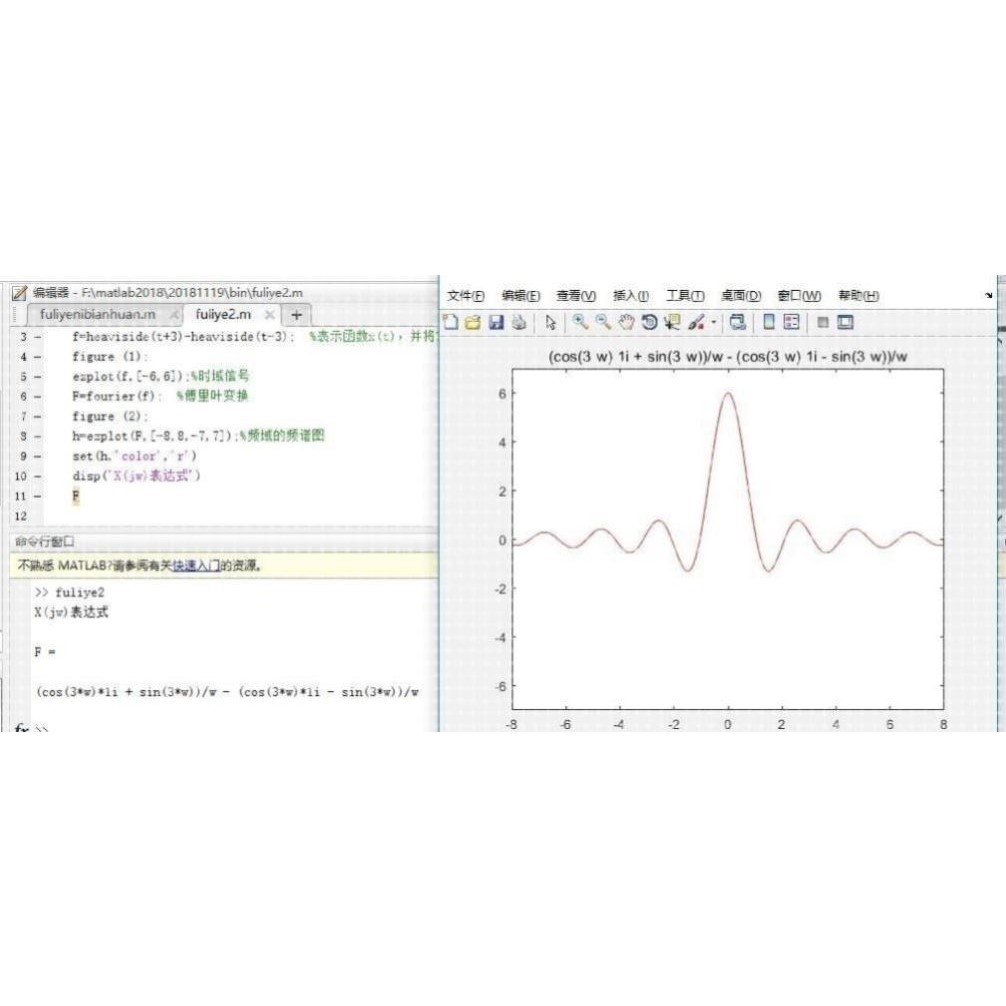This screenshot has height=1006, width=1006.
Task: Print the figure using the printer icon
Action: point(519,322)
